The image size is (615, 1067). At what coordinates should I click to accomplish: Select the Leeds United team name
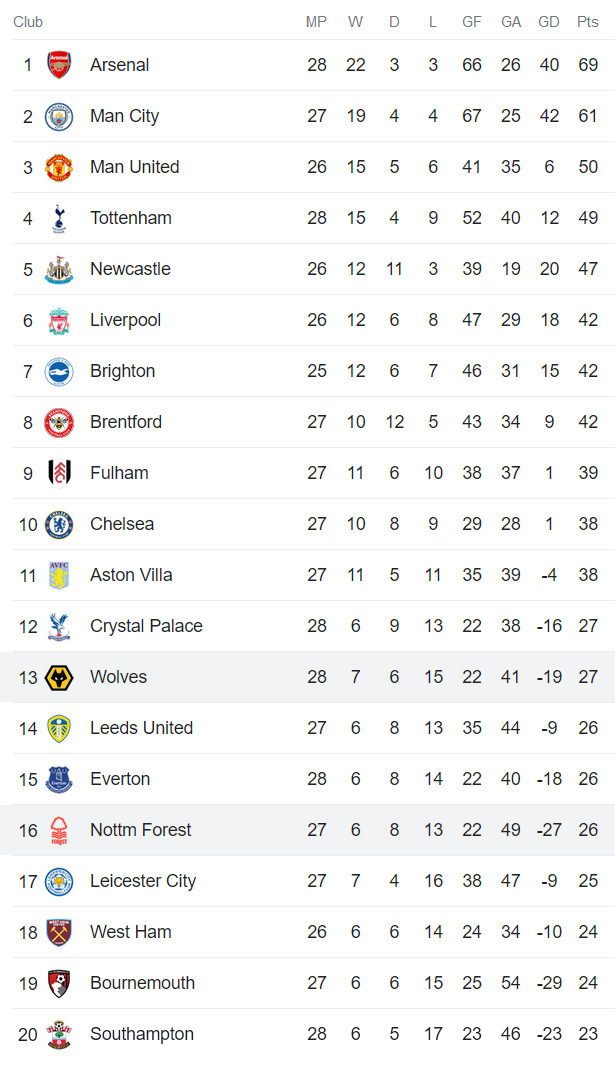point(141,728)
